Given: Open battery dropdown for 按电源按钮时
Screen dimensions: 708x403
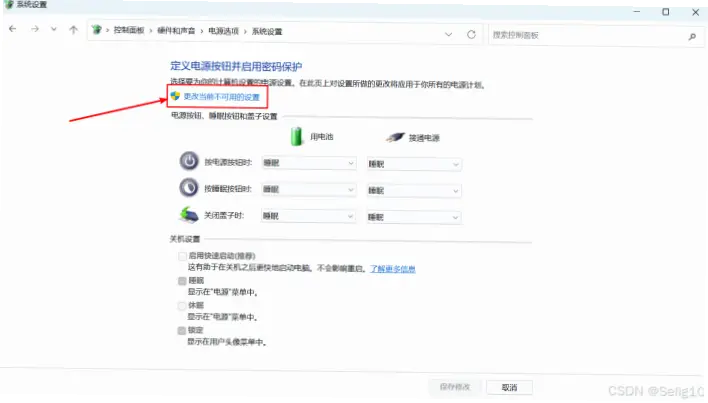Looking at the screenshot, I should (x=308, y=163).
